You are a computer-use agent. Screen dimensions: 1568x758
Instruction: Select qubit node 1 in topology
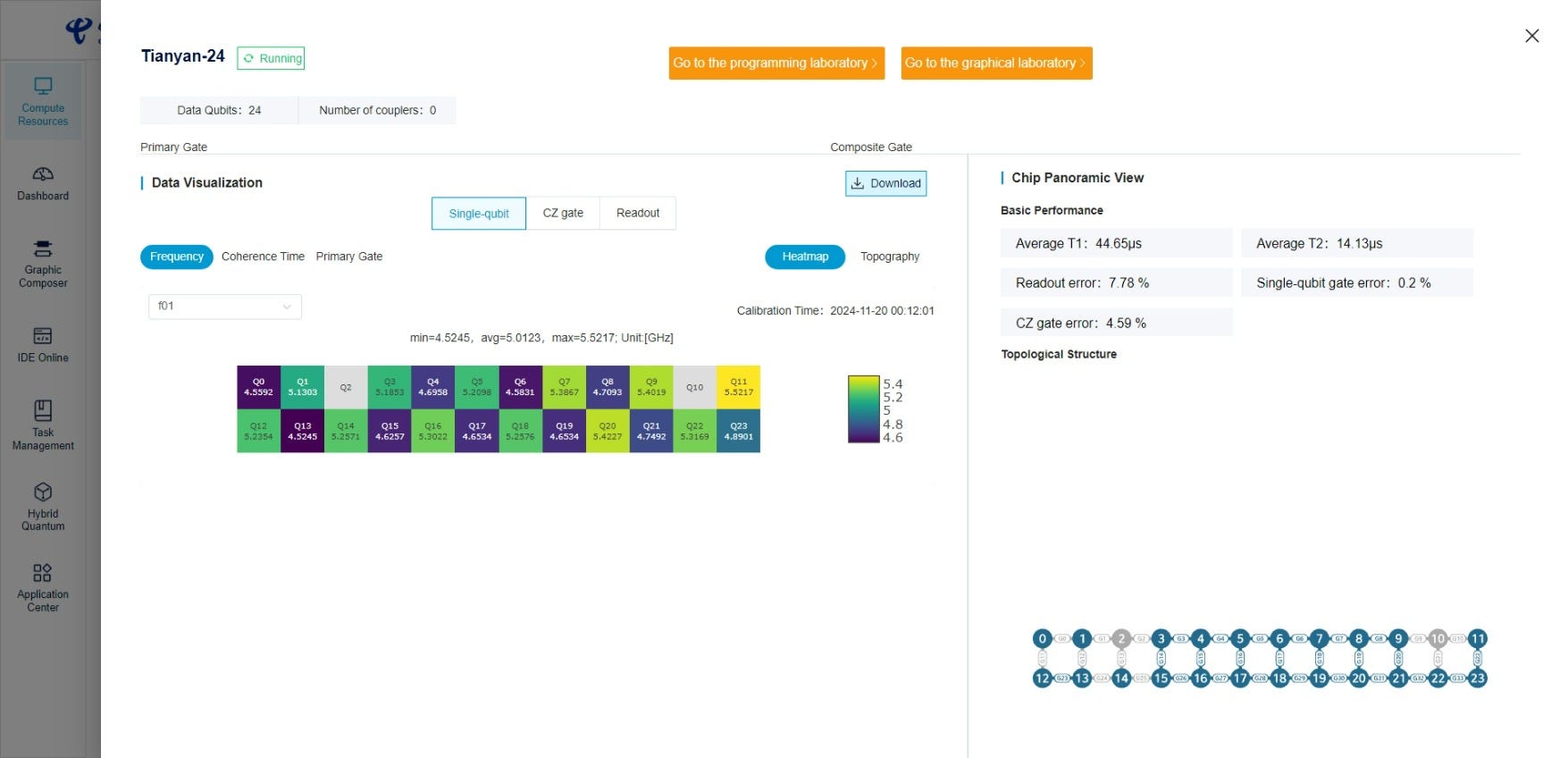(x=1082, y=638)
